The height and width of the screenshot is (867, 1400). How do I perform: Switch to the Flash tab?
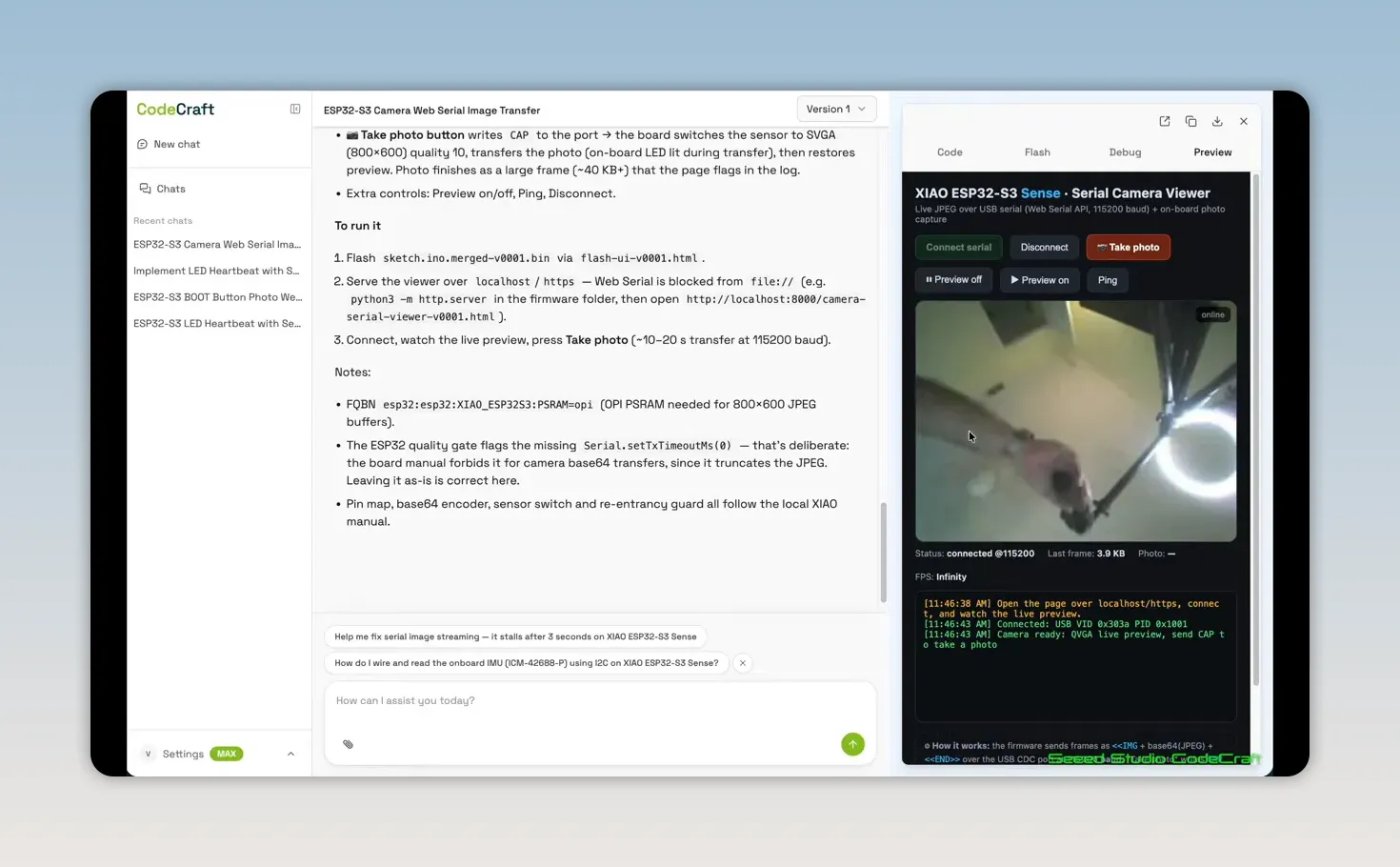[1037, 152]
